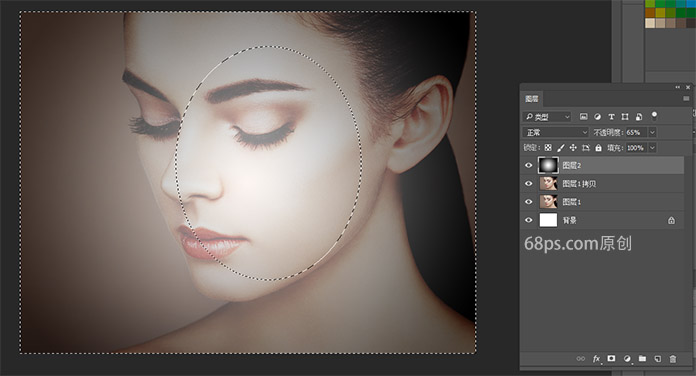Select the 图层 1 layer thumbnail
Viewport: 696px width, 376px height.
point(548,202)
